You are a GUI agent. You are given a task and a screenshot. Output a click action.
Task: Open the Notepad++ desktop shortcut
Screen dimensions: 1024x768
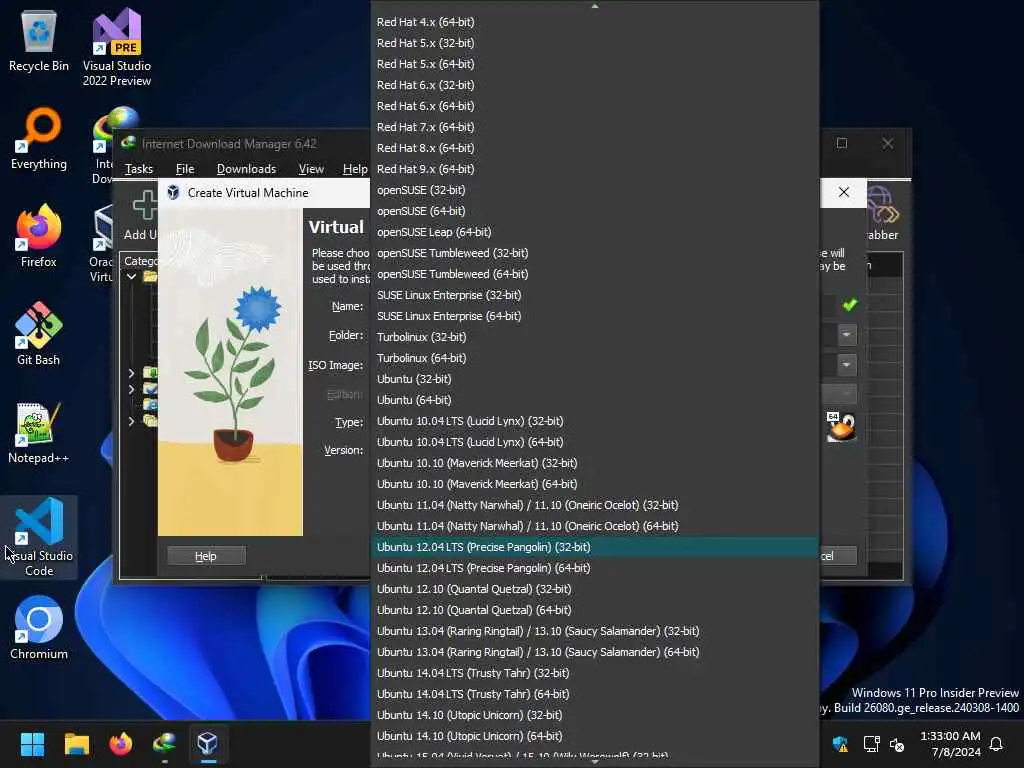(39, 432)
